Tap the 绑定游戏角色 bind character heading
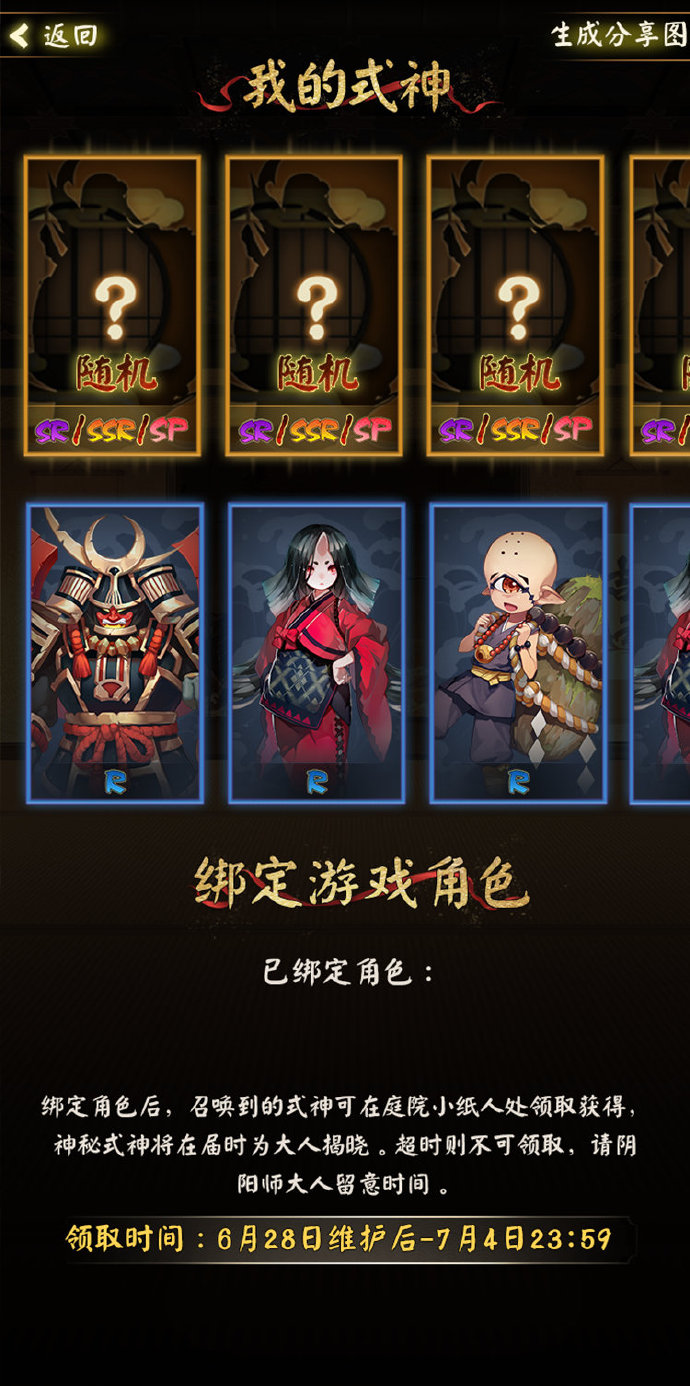690x1386 pixels. pyautogui.click(x=360, y=884)
